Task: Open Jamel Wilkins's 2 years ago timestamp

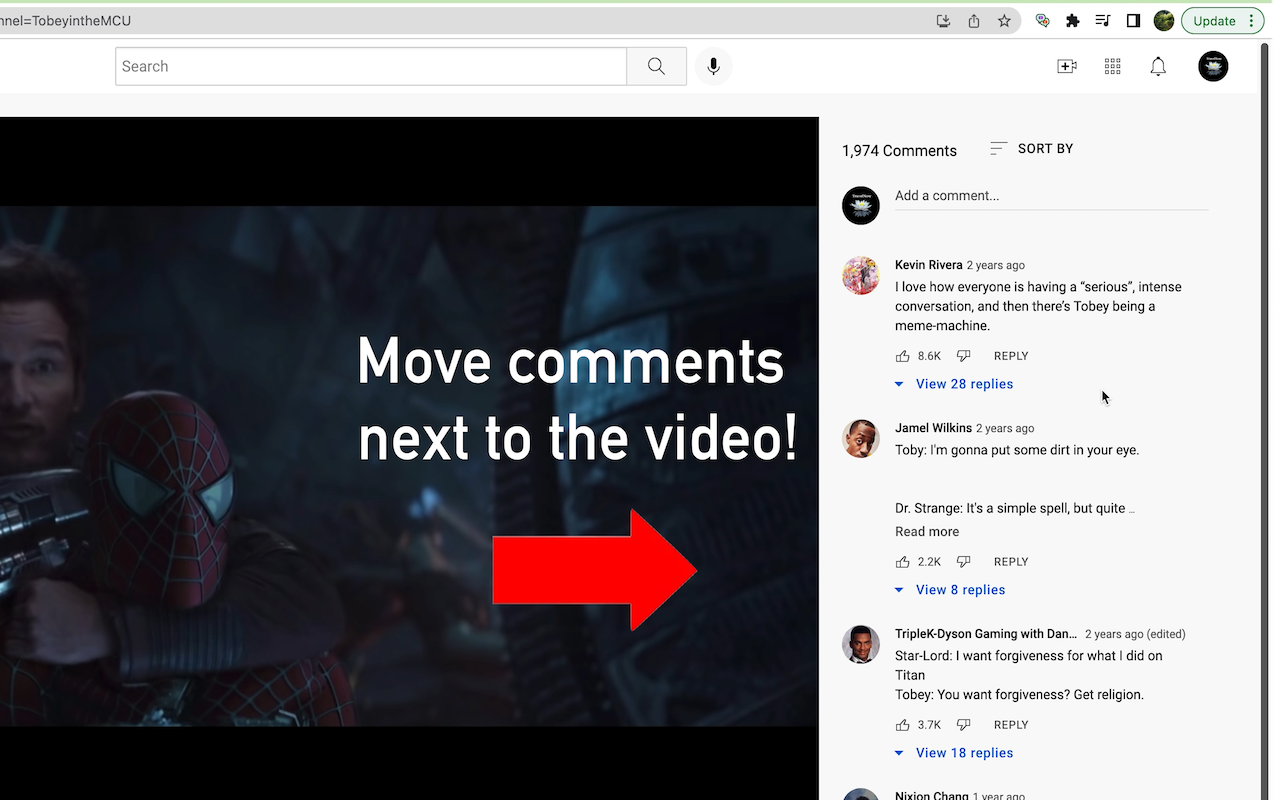Action: (1005, 428)
